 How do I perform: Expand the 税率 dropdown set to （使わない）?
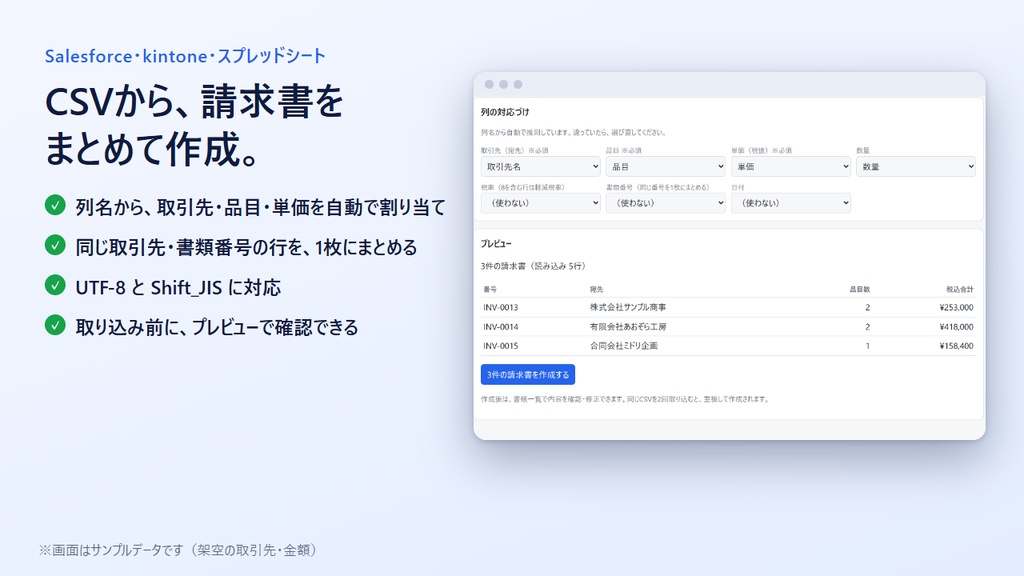(x=541, y=203)
